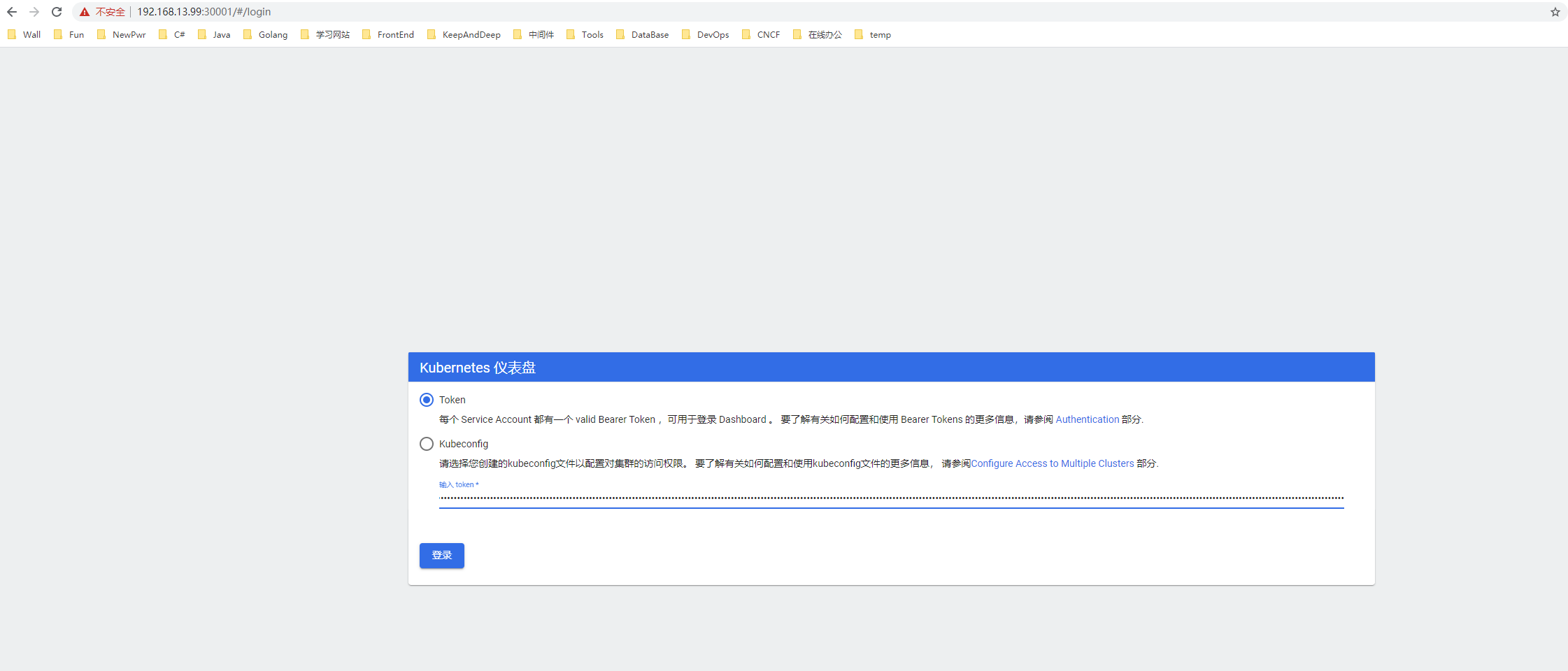
Task: Click the token input field
Action: point(891,498)
